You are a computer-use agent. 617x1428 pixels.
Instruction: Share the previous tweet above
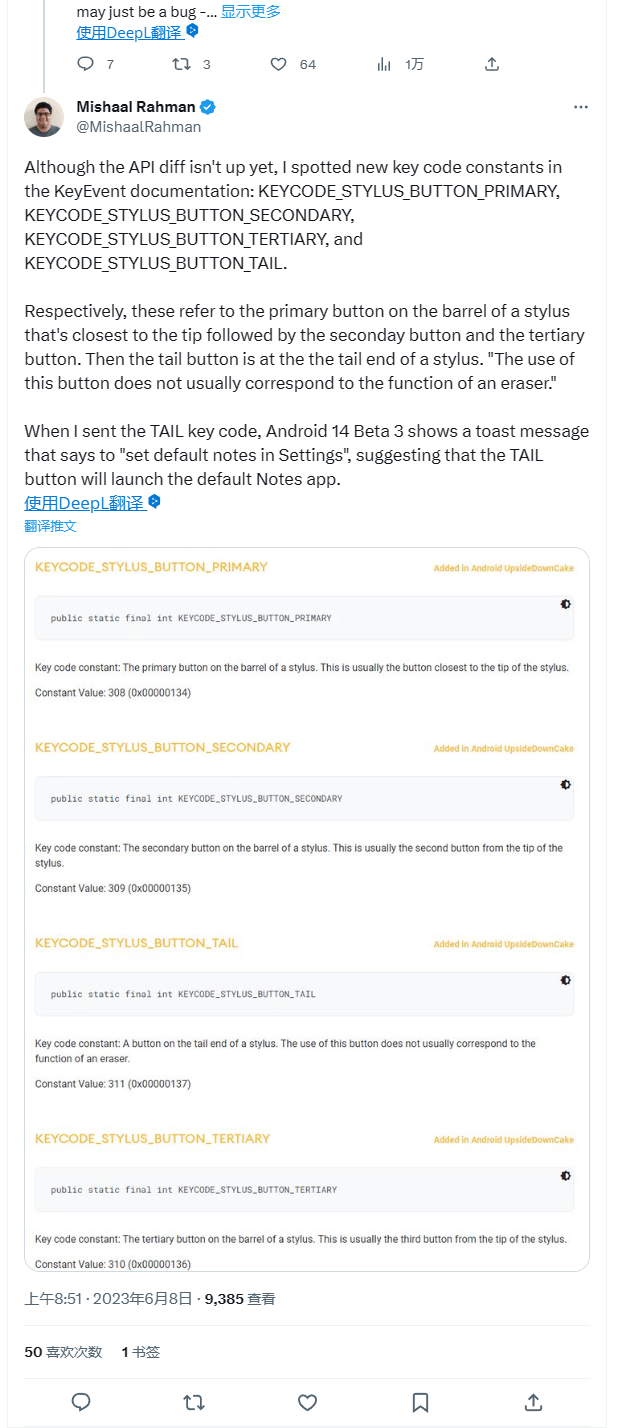(x=491, y=64)
